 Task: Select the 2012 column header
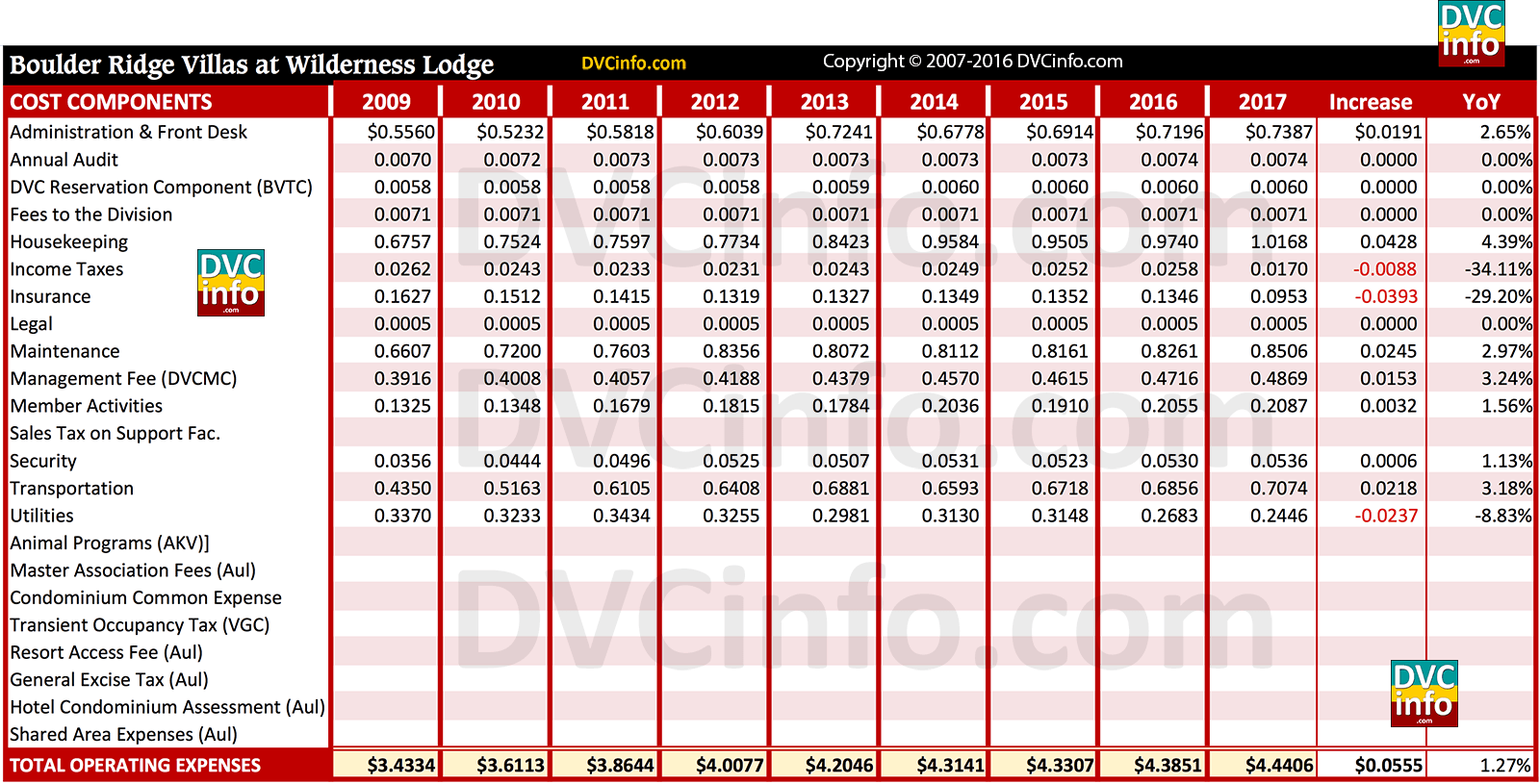coord(715,102)
